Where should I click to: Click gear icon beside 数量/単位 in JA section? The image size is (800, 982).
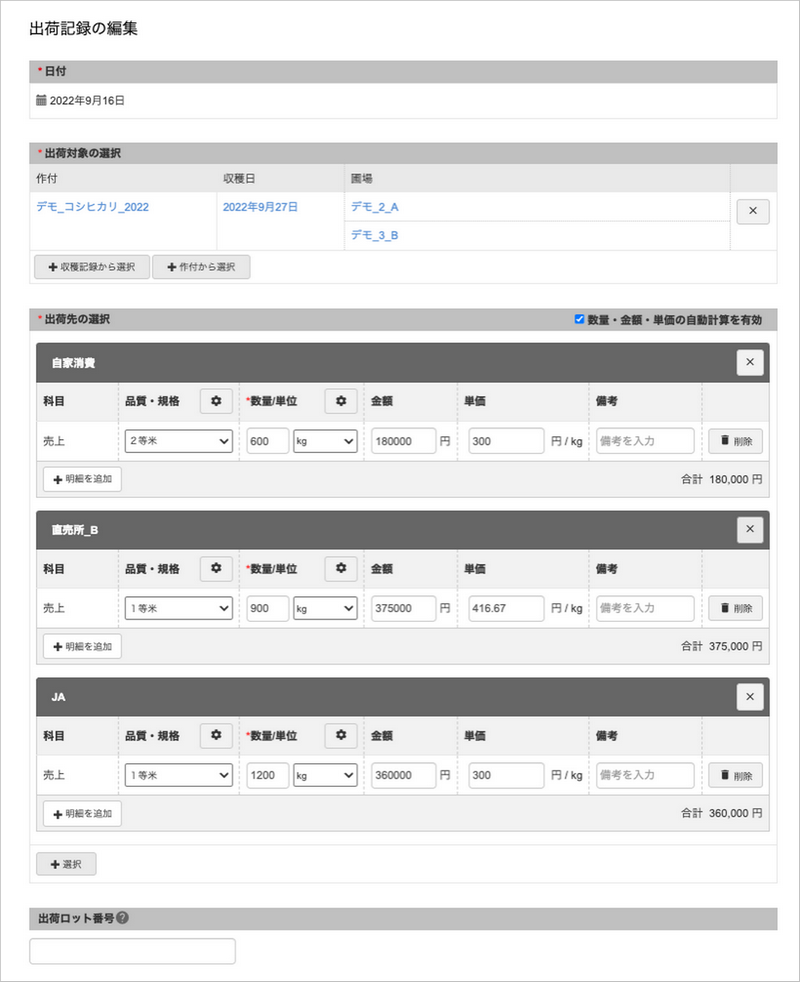pos(341,736)
